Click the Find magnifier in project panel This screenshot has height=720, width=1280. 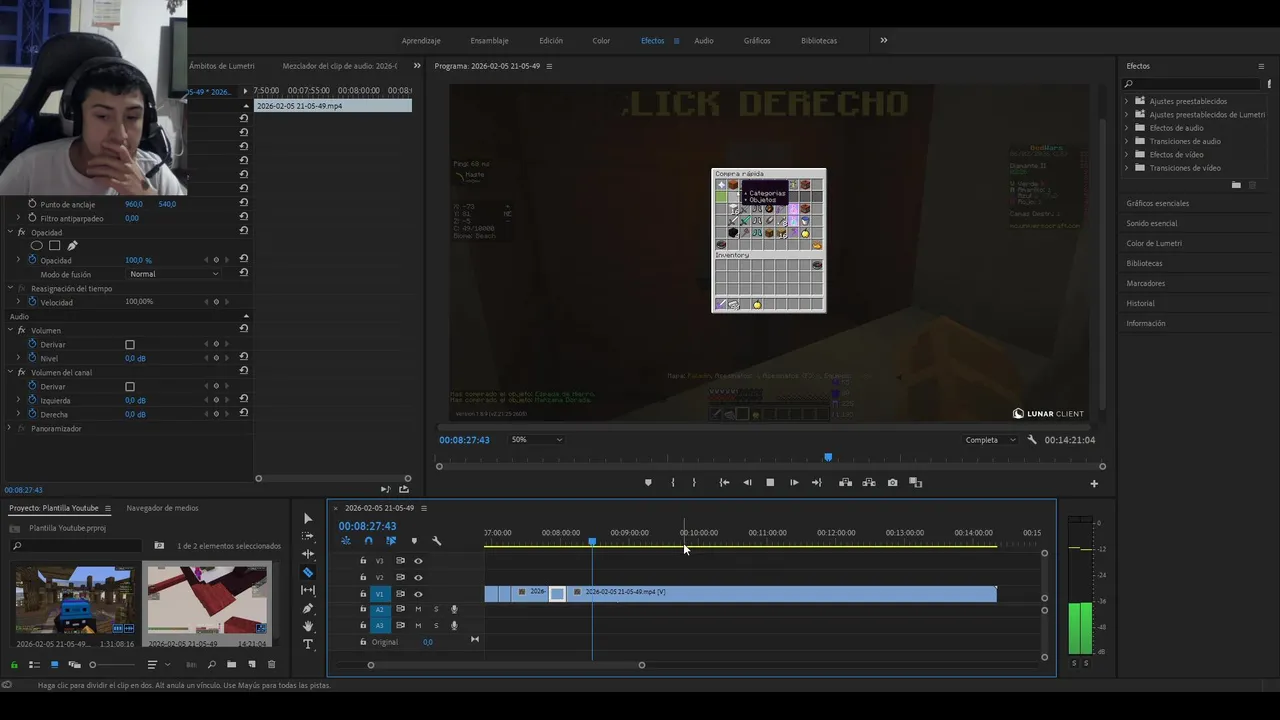point(211,665)
